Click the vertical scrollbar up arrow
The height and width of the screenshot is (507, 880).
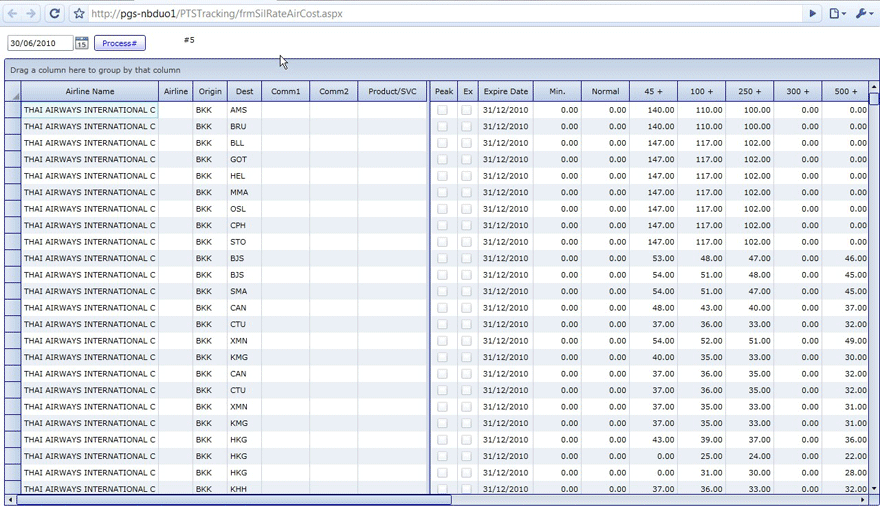[874, 86]
